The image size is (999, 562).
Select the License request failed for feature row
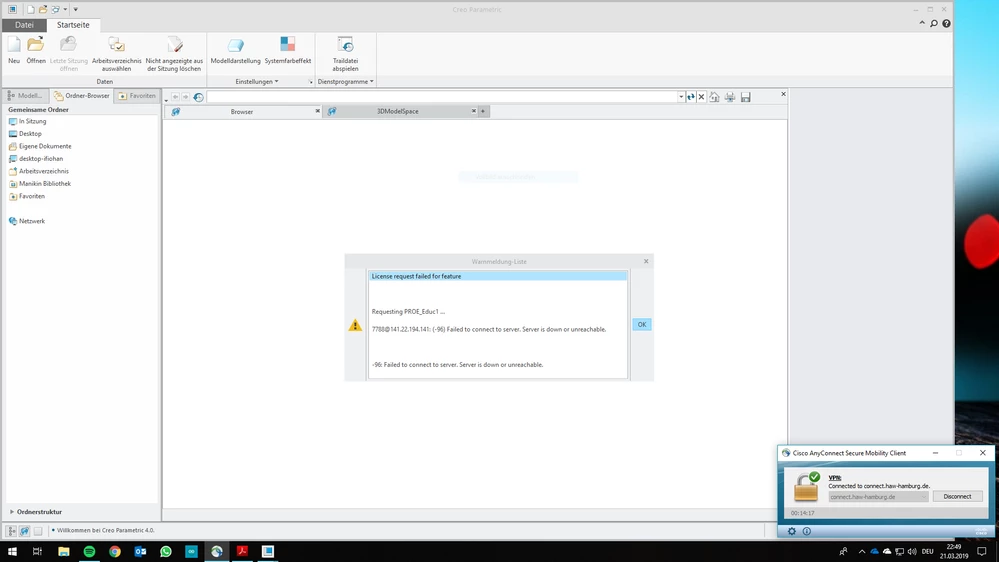pos(498,276)
